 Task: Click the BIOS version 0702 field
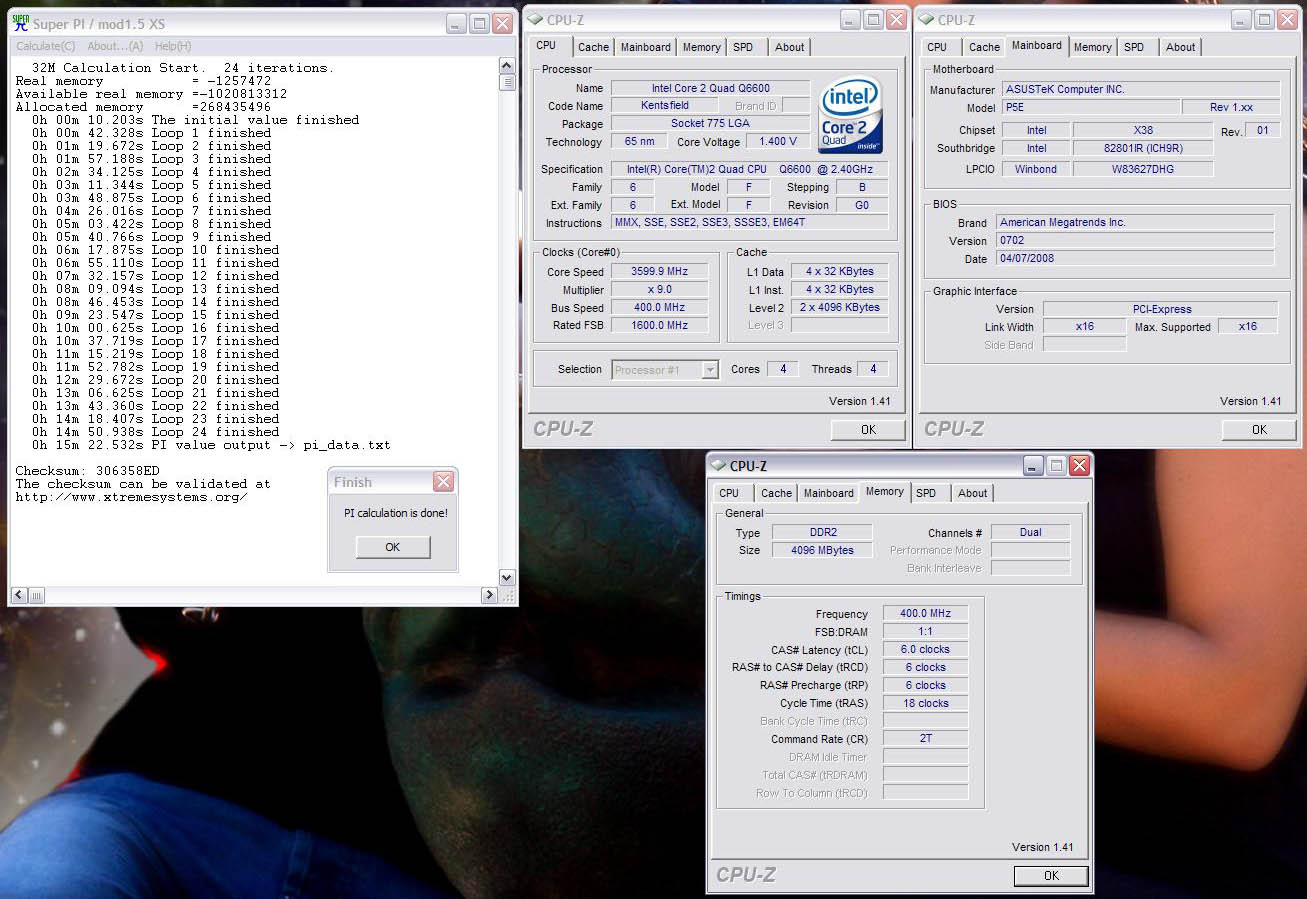1135,240
